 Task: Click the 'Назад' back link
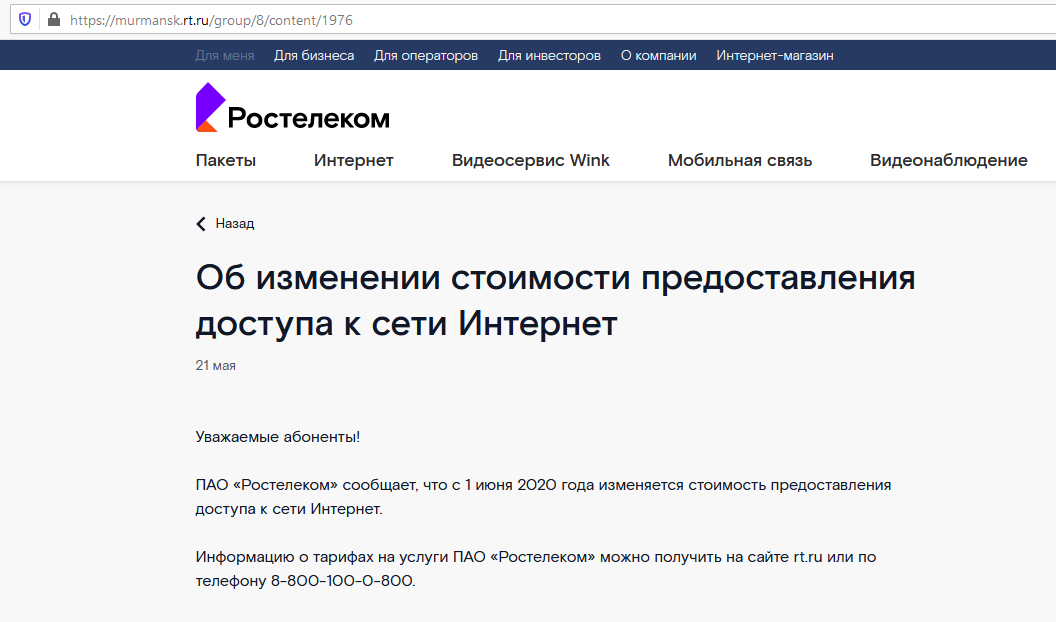[234, 223]
